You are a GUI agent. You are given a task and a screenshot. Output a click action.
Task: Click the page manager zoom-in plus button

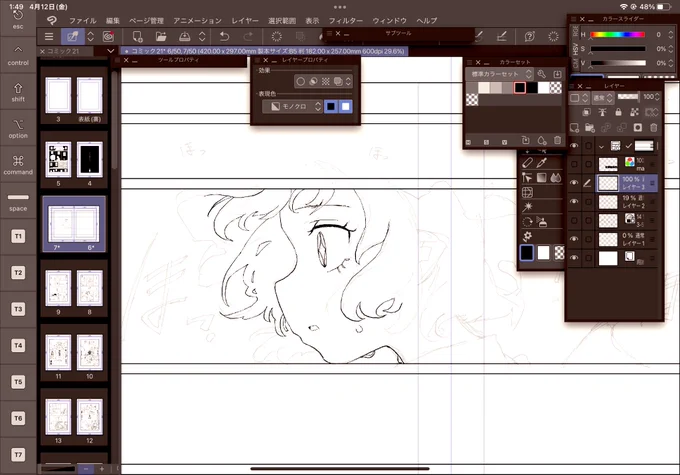point(102,469)
